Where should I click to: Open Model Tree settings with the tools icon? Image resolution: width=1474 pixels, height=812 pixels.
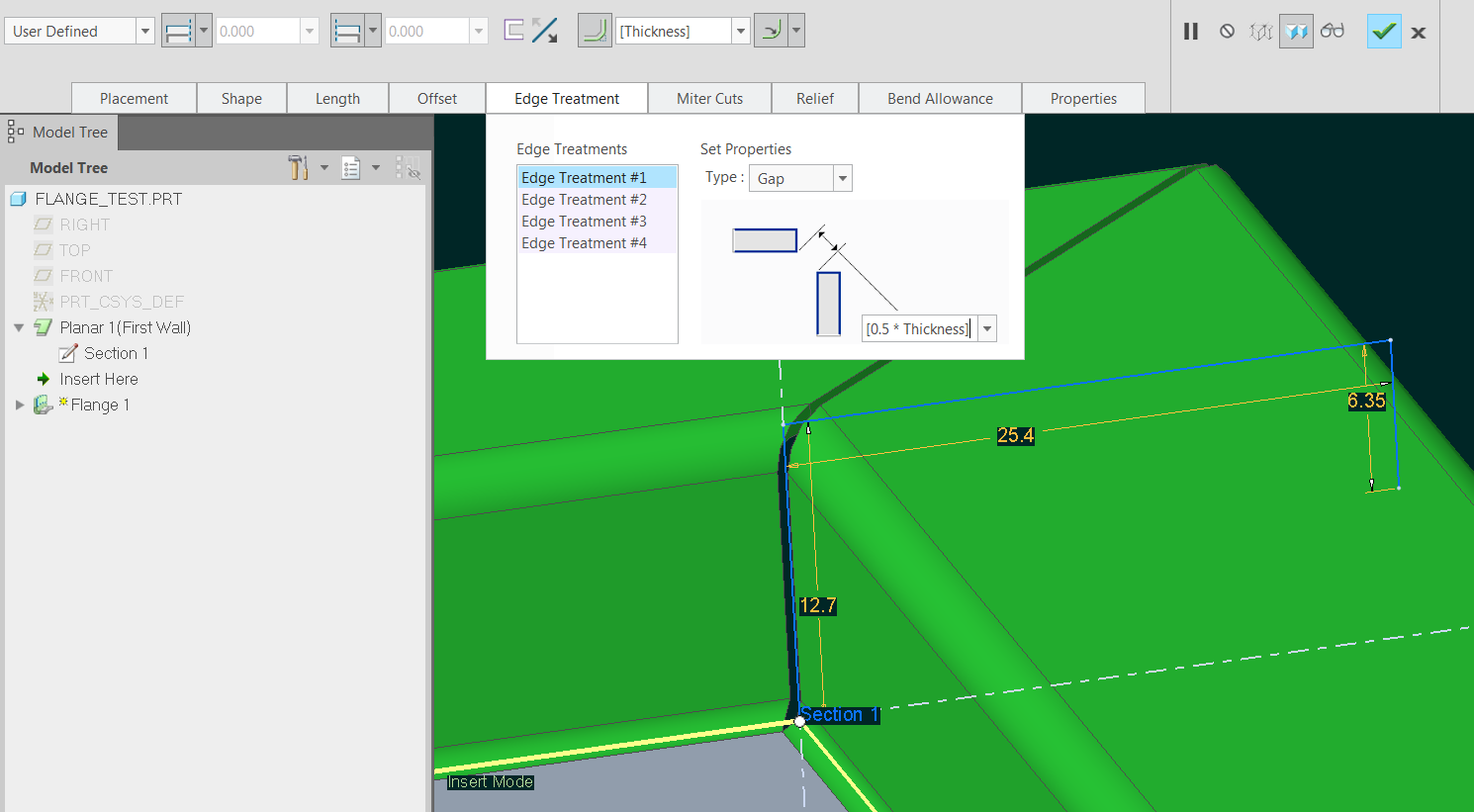coord(300,167)
